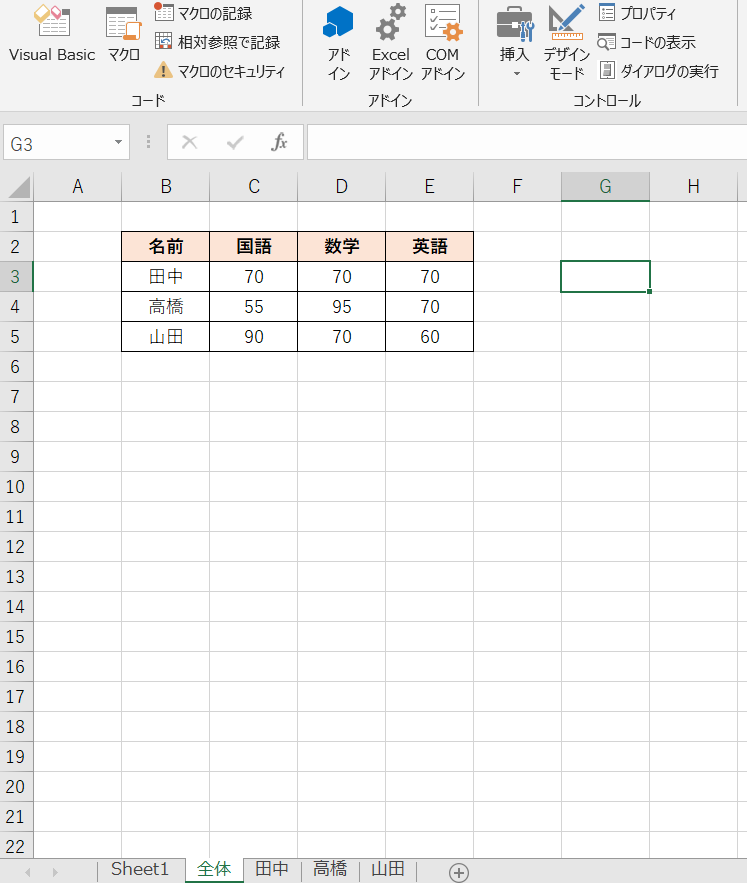Click 高橋's 英語 score 70
The width and height of the screenshot is (747, 883).
[429, 306]
